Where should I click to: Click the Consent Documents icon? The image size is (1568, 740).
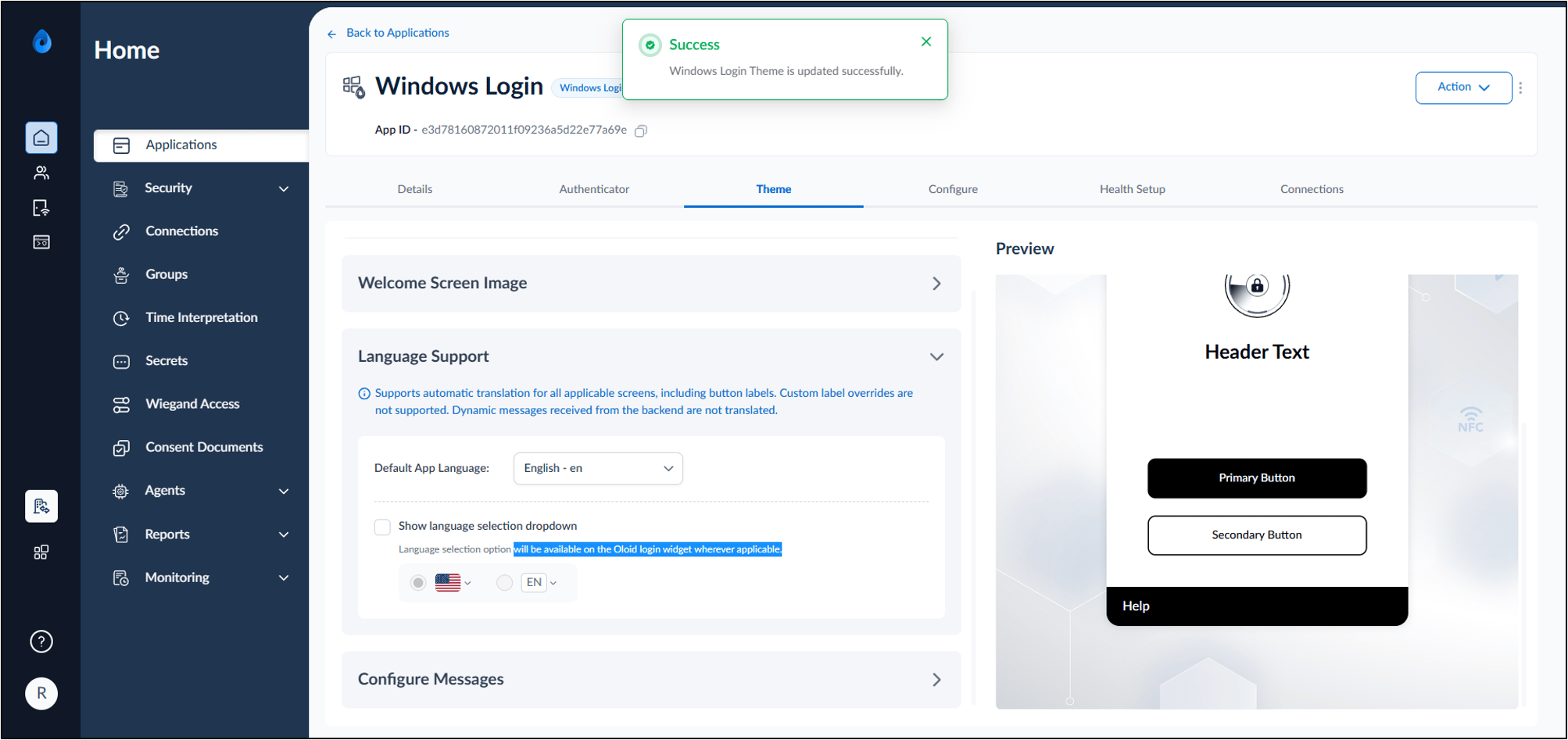click(121, 448)
